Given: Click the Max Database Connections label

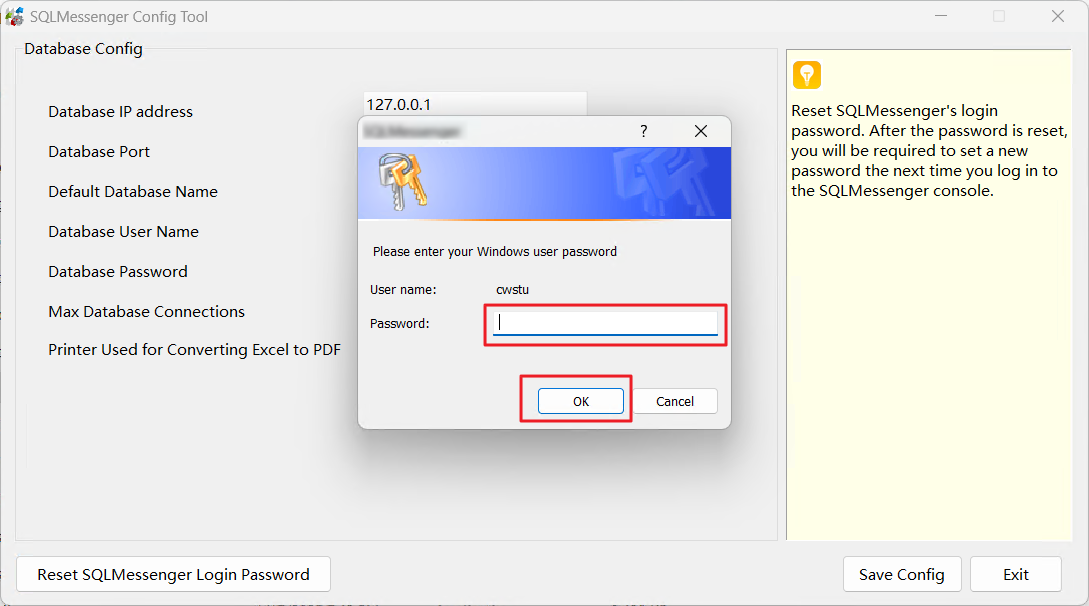Looking at the screenshot, I should [146, 312].
